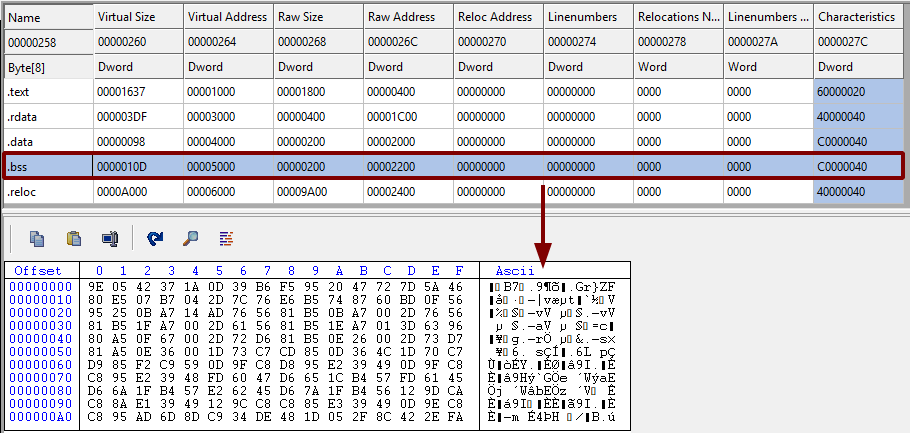Click .reloc Virtual Size value 0000A000
The image size is (910, 433).
click(x=125, y=191)
